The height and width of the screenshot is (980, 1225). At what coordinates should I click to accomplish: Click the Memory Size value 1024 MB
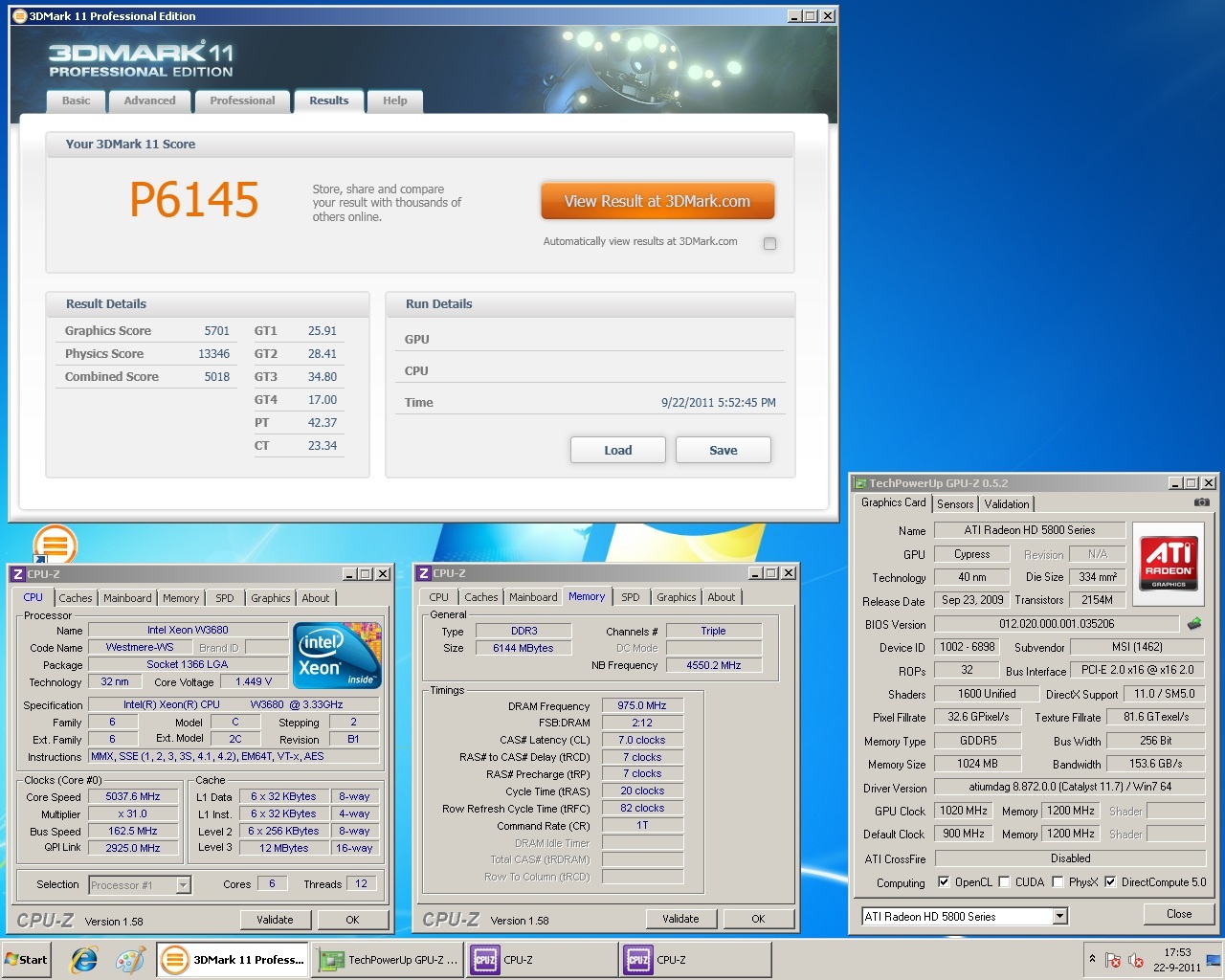[978, 764]
